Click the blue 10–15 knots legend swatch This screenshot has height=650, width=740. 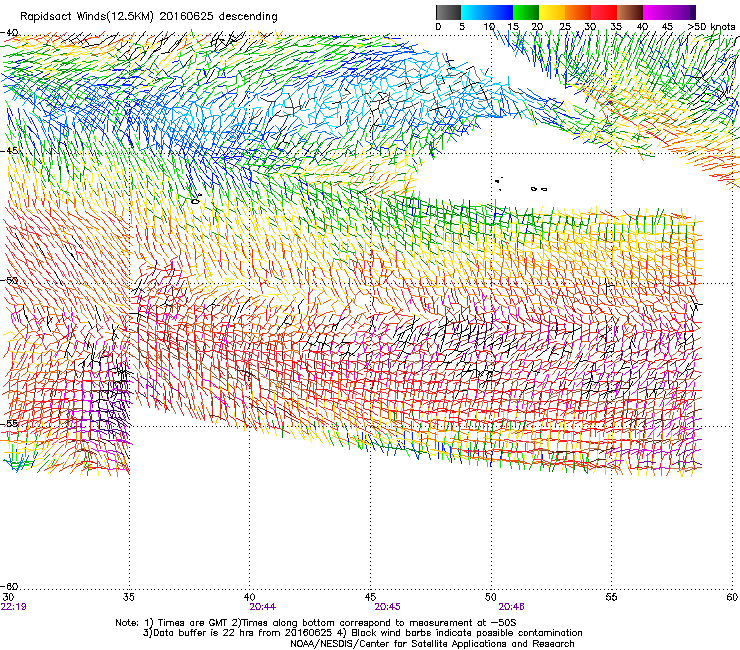[x=500, y=12]
